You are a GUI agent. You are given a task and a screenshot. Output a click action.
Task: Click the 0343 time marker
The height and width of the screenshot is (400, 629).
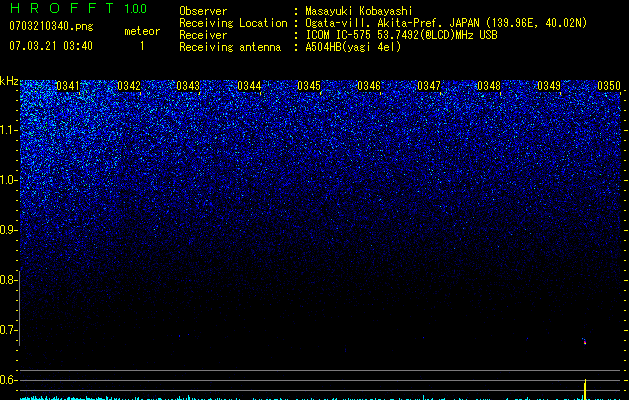(x=188, y=86)
